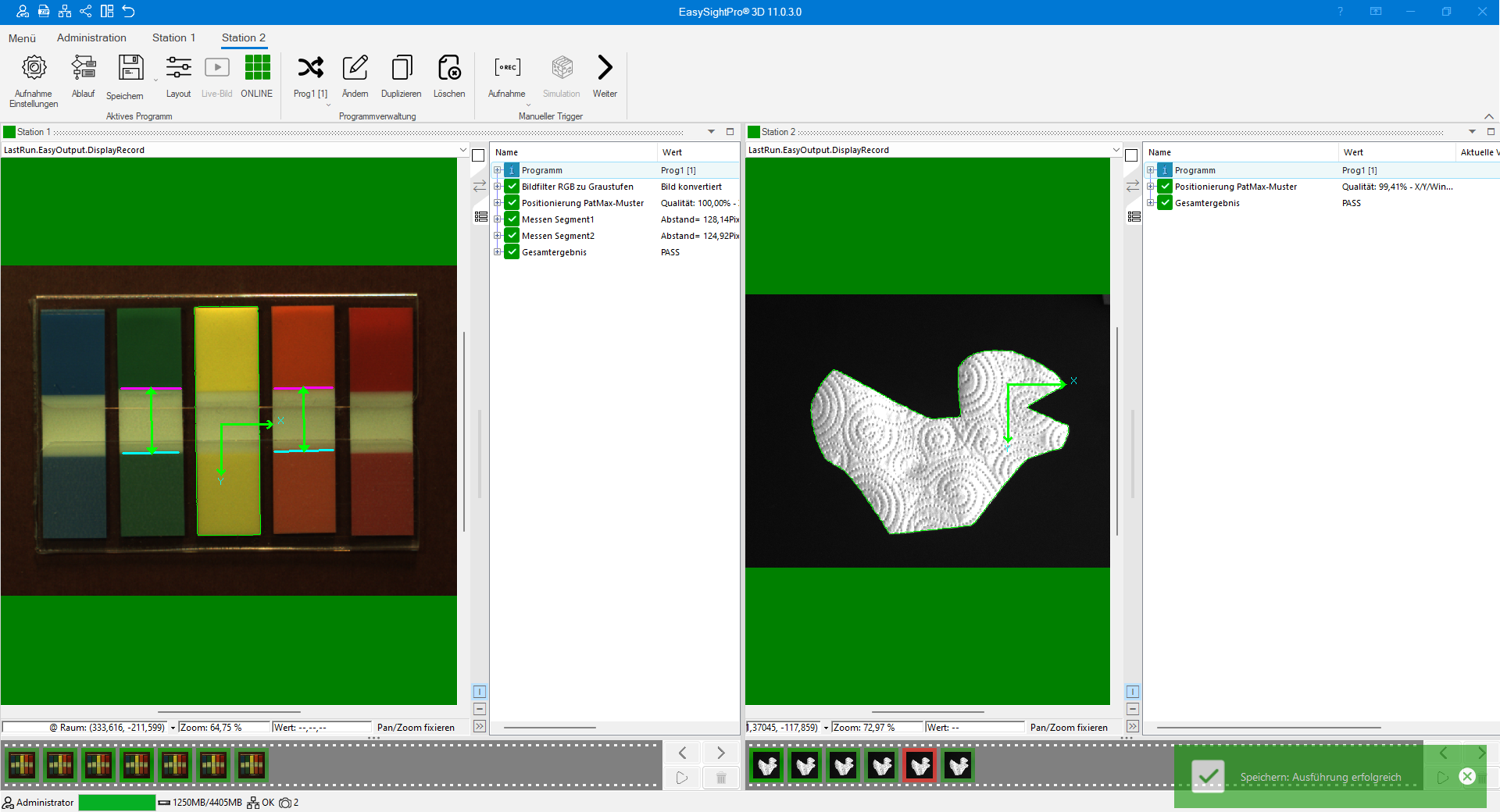Viewport: 1500px width, 812px height.
Task: Duplicate program with Duplizieren icon
Action: 402,69
